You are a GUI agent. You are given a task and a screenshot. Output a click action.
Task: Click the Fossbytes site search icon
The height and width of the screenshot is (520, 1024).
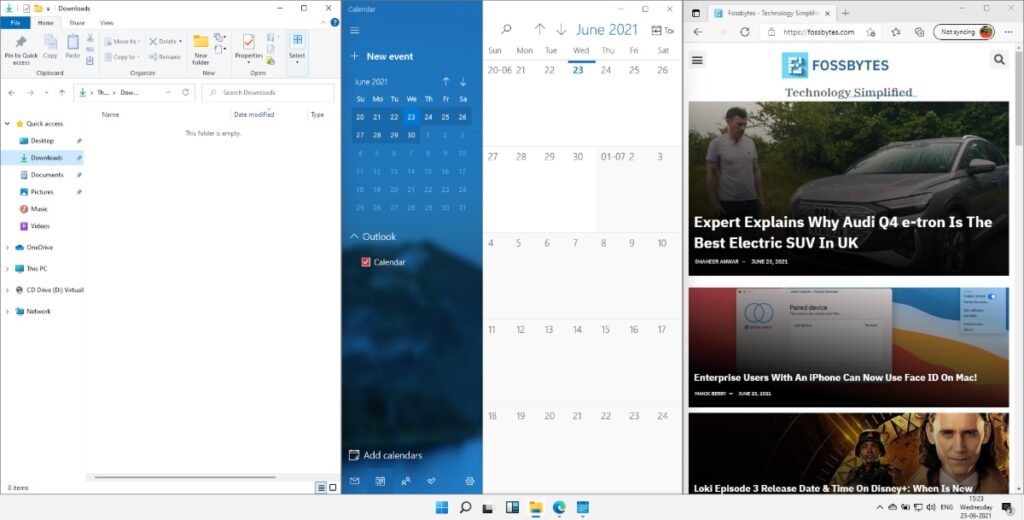[x=999, y=60]
